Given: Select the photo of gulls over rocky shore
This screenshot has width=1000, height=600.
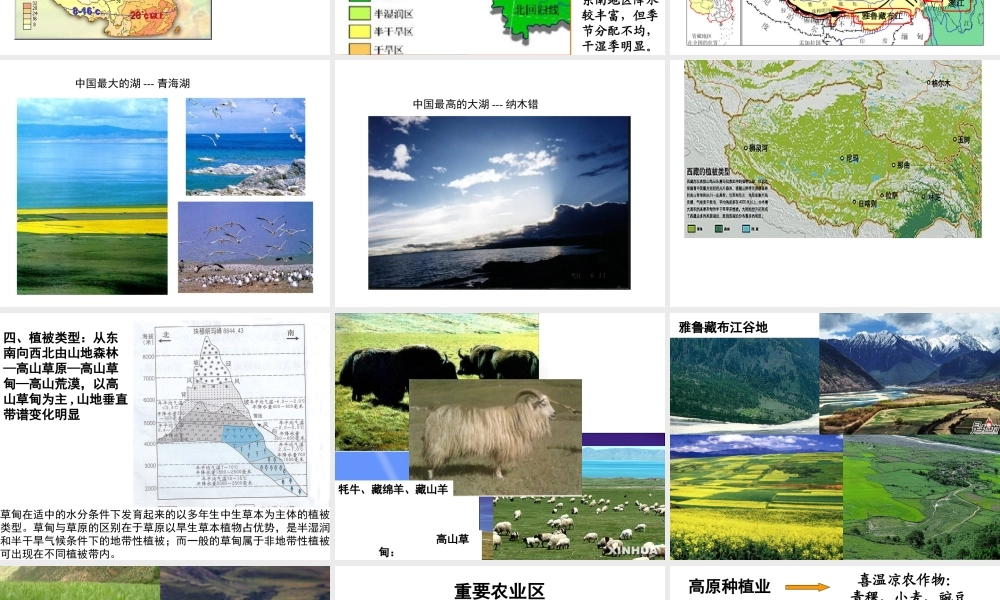Looking at the screenshot, I should (246, 147).
